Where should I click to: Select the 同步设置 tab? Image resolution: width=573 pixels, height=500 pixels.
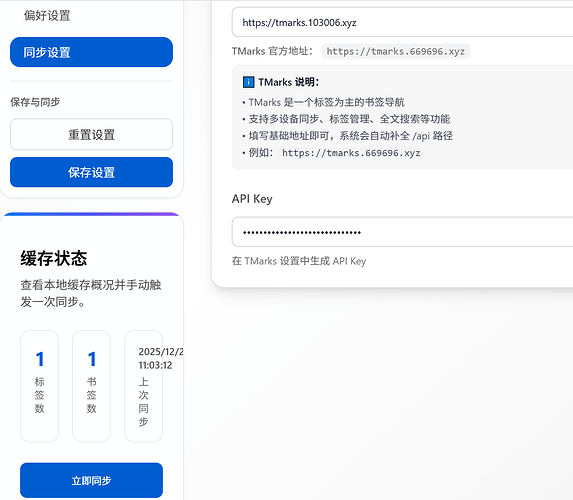[91, 52]
